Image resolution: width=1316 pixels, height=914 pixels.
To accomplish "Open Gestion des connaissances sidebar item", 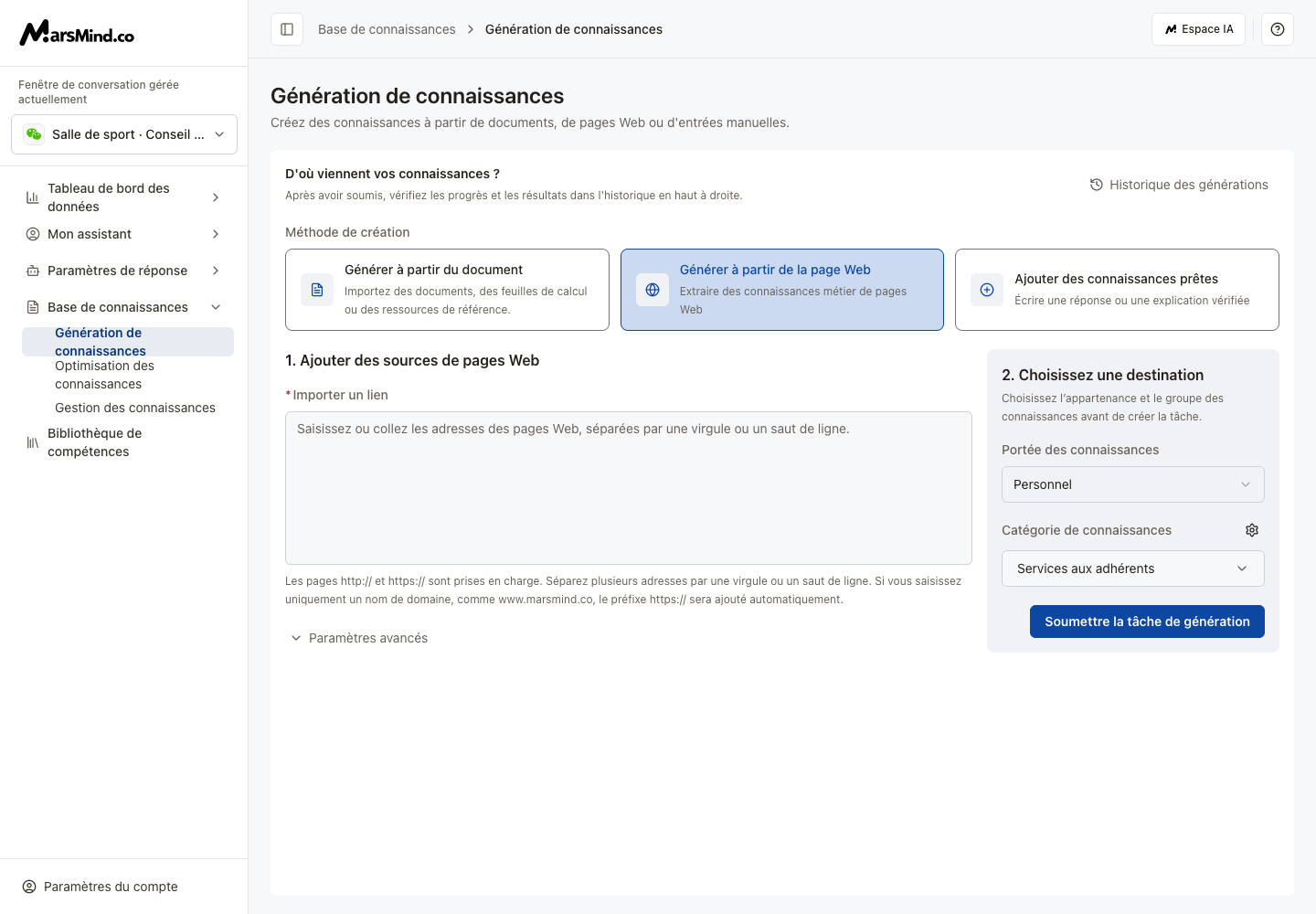I will 128,408.
